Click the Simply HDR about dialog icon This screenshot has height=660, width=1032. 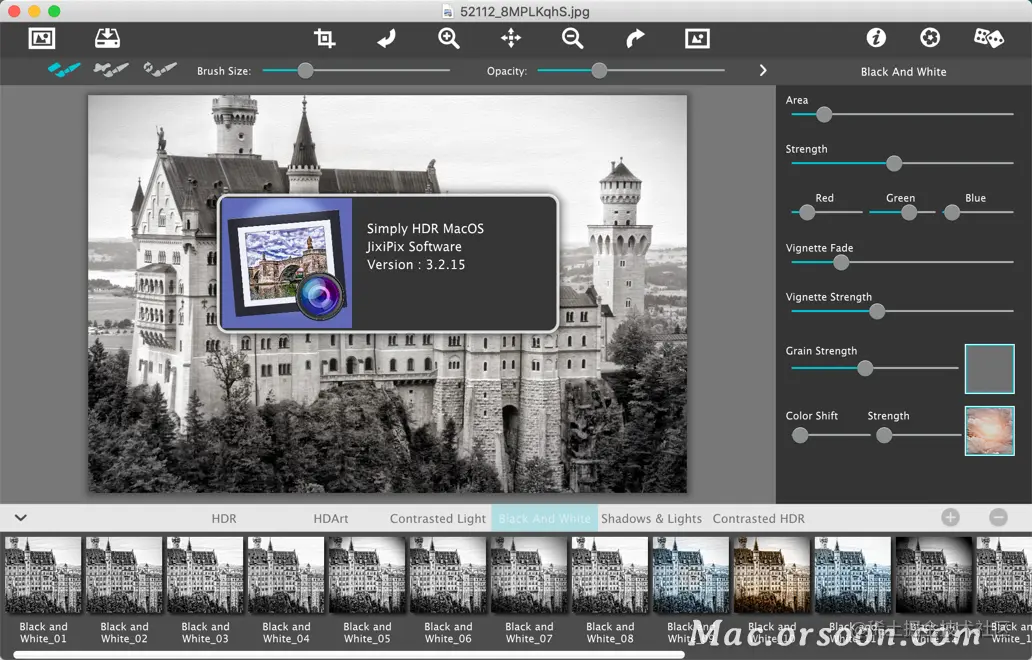[x=286, y=263]
